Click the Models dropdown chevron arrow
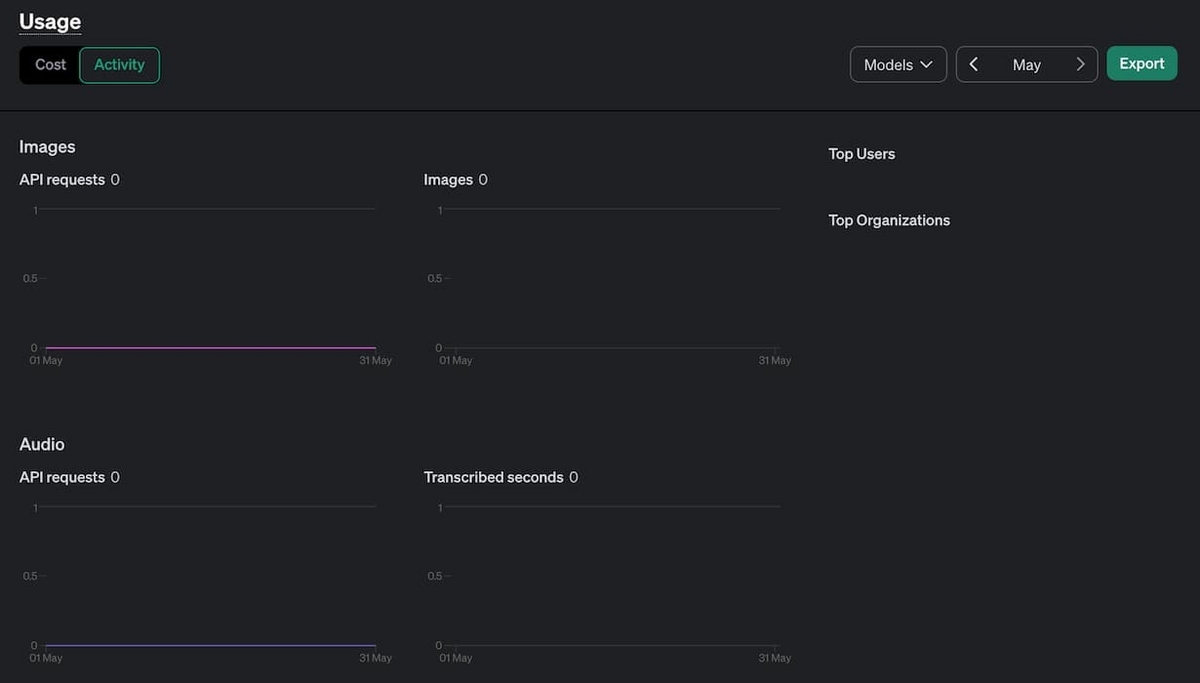Image resolution: width=1200 pixels, height=683 pixels. point(927,64)
